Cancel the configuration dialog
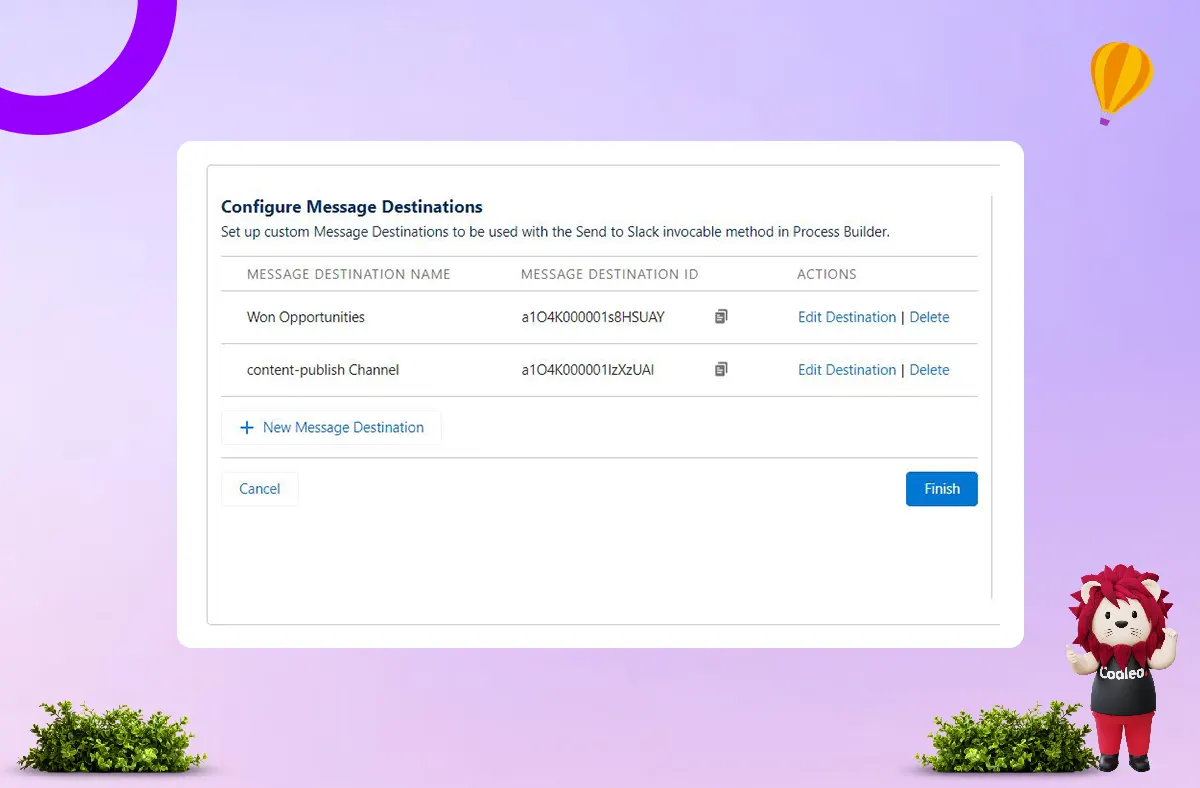This screenshot has width=1200, height=788. click(260, 489)
